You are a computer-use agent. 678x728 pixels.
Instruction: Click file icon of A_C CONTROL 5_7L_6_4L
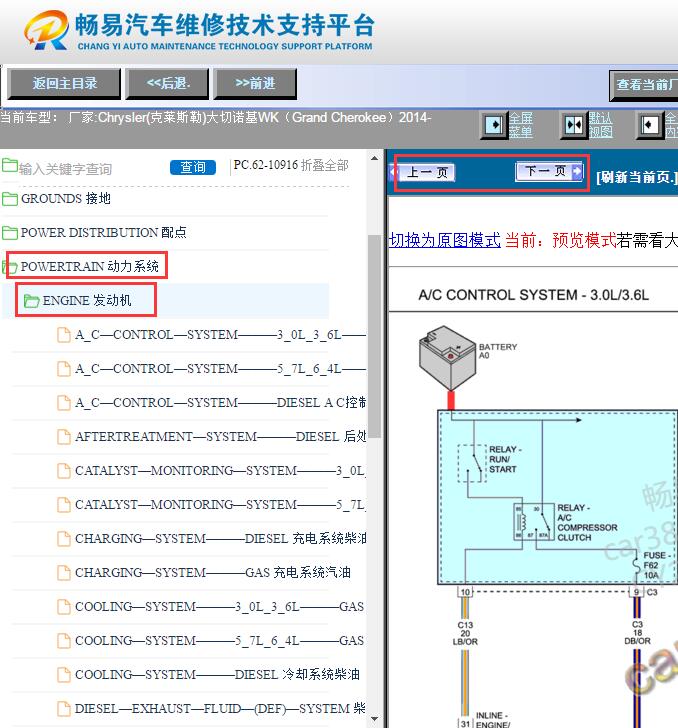[64, 369]
